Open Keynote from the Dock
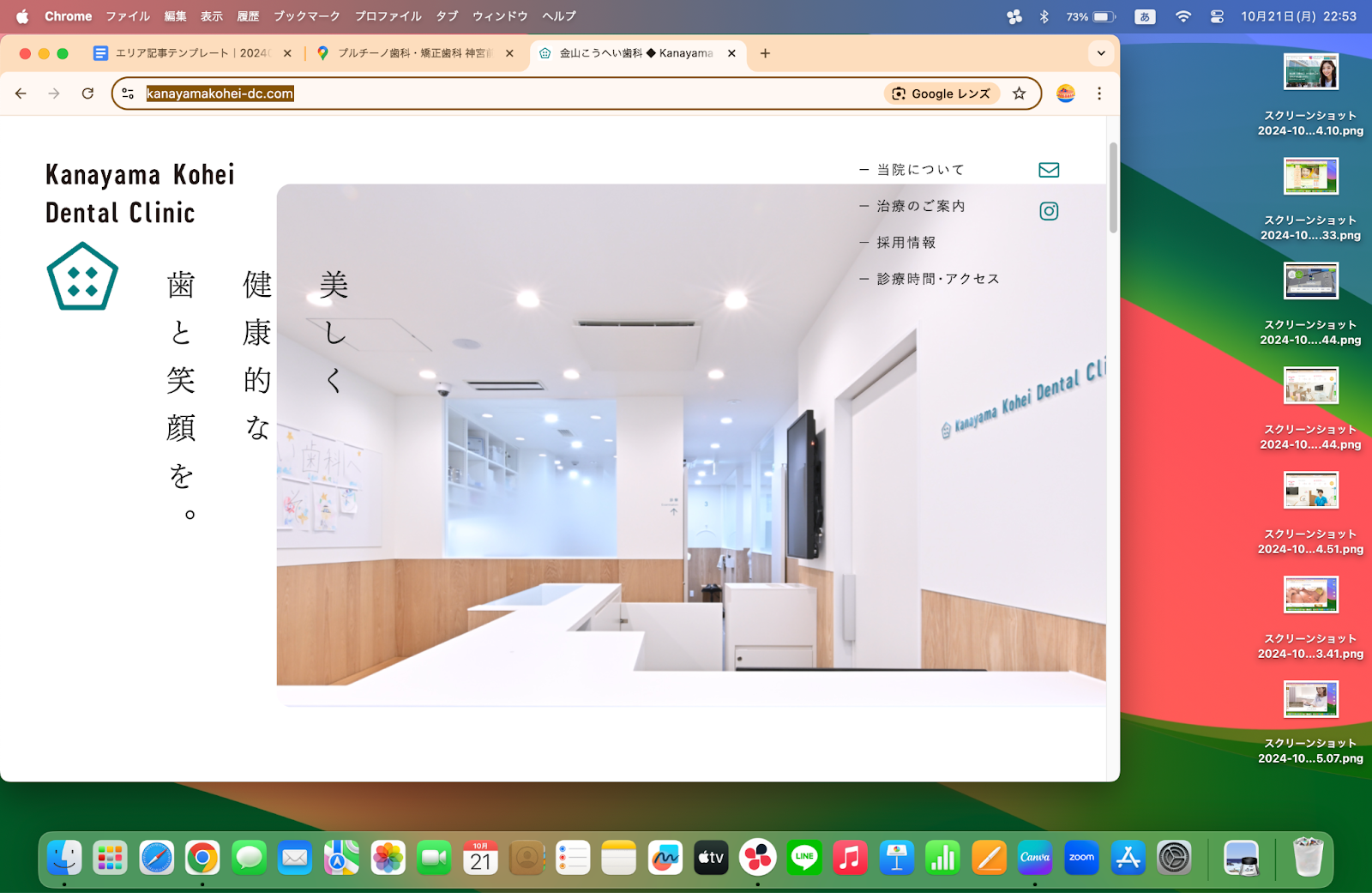 pos(897,857)
